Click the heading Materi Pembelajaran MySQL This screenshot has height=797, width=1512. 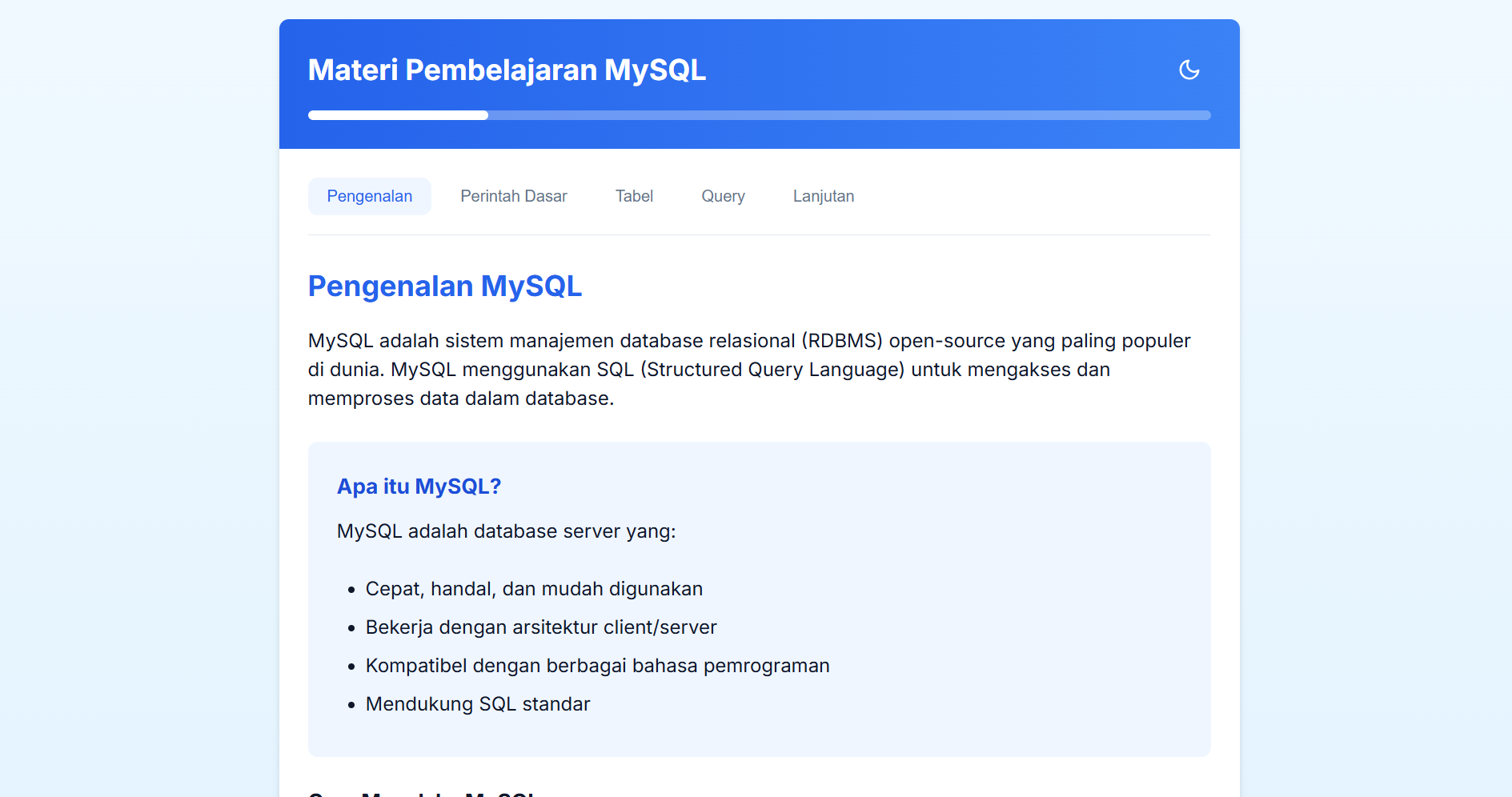point(507,70)
